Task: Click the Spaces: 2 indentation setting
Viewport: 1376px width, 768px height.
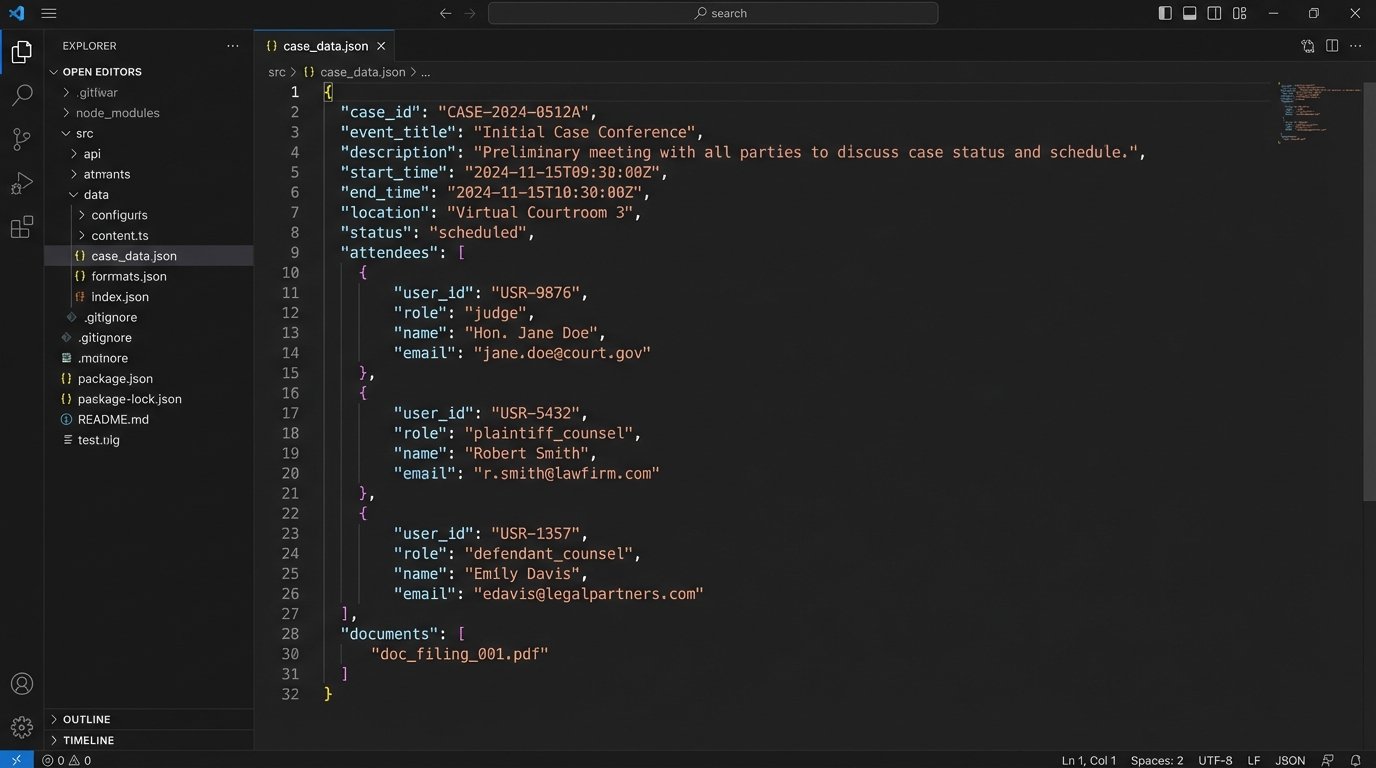Action: (x=1157, y=760)
